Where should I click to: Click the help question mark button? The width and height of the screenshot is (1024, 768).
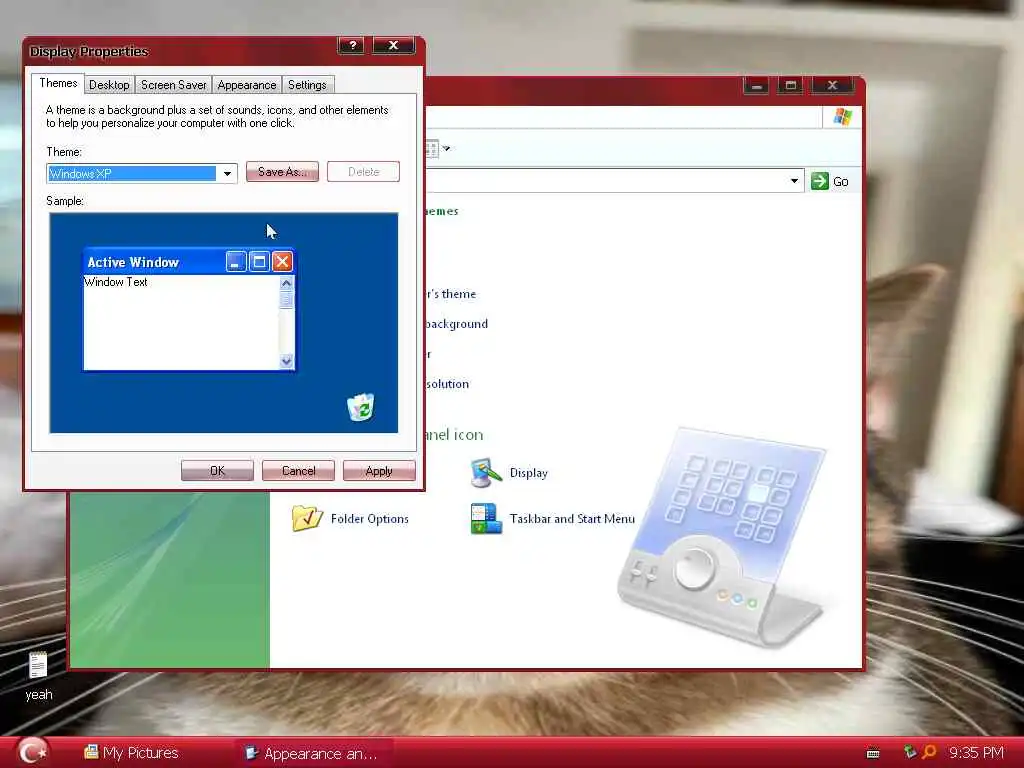tap(352, 45)
